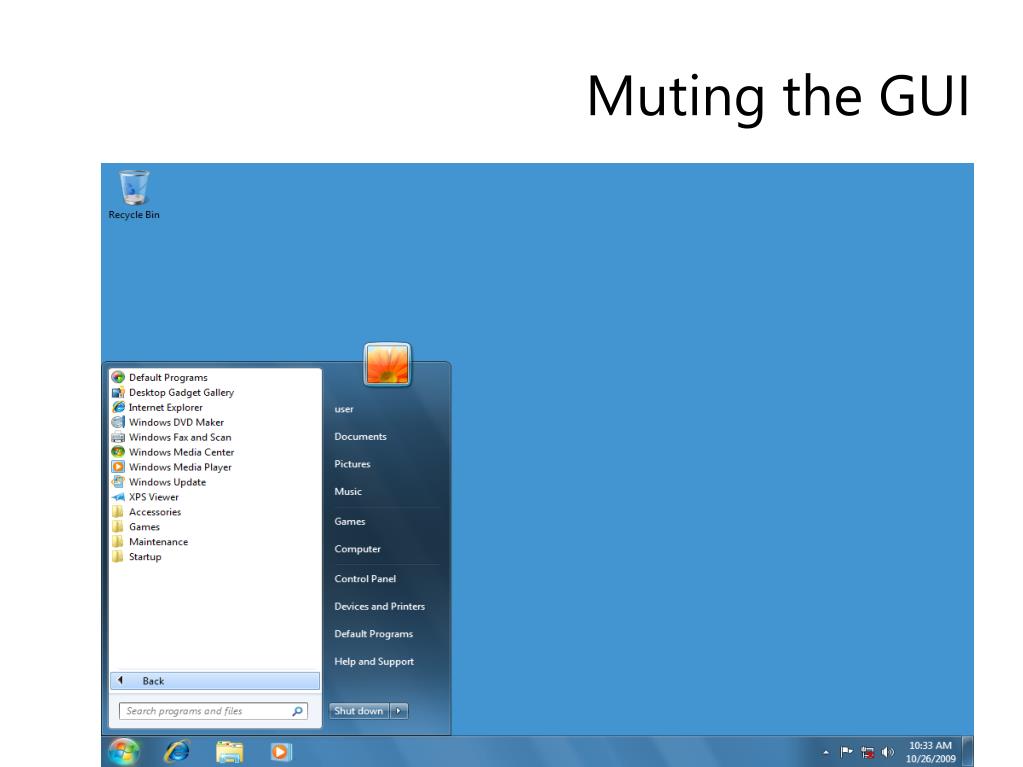Open the Recycle Bin desktop icon
This screenshot has width=1023, height=767.
pyautogui.click(x=134, y=194)
